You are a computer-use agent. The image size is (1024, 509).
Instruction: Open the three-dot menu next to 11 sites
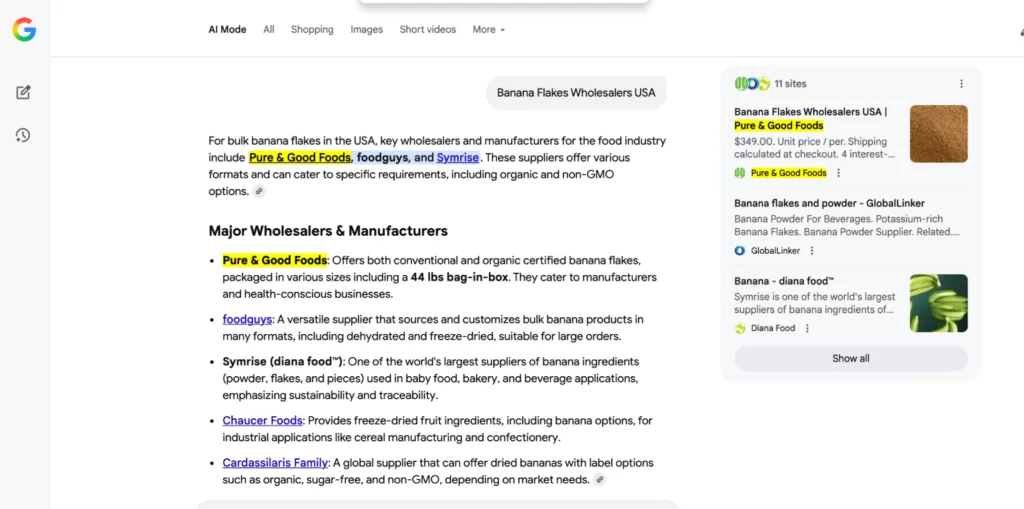pyautogui.click(x=961, y=84)
